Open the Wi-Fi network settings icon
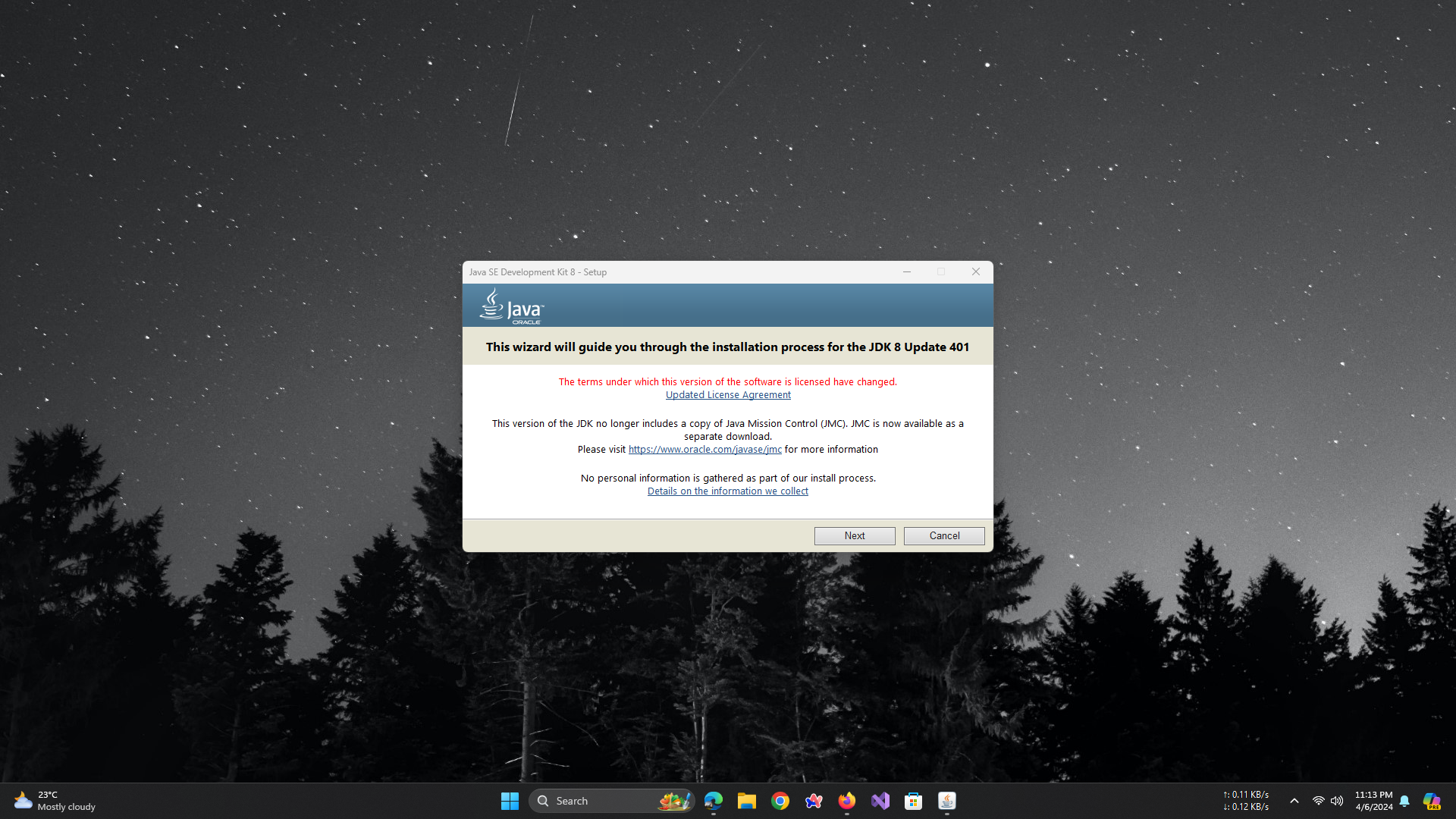Image resolution: width=1456 pixels, height=819 pixels. point(1319,801)
